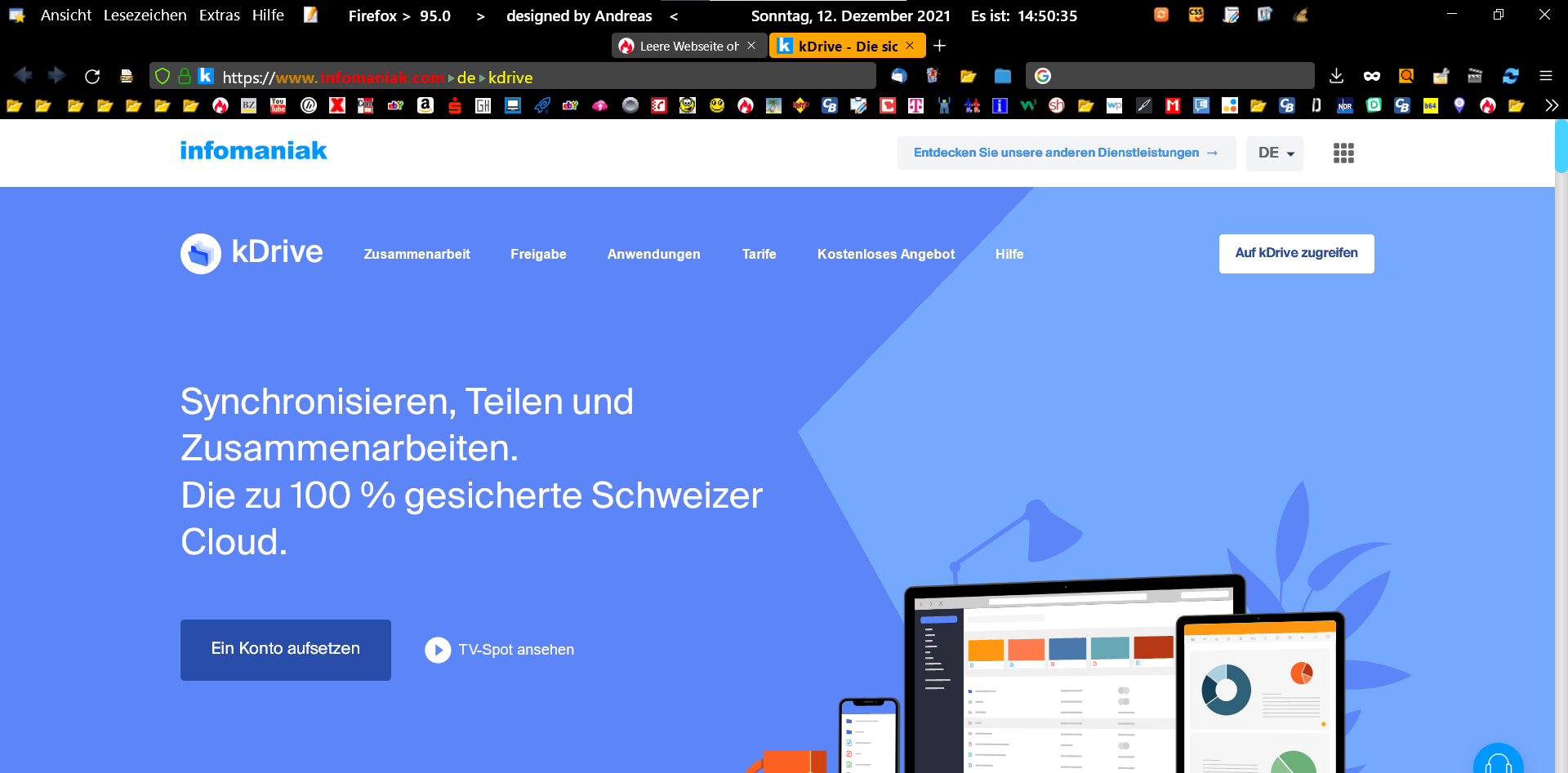Click the infomaniak logo
Viewport: 1568px width, 773px height.
(253, 151)
